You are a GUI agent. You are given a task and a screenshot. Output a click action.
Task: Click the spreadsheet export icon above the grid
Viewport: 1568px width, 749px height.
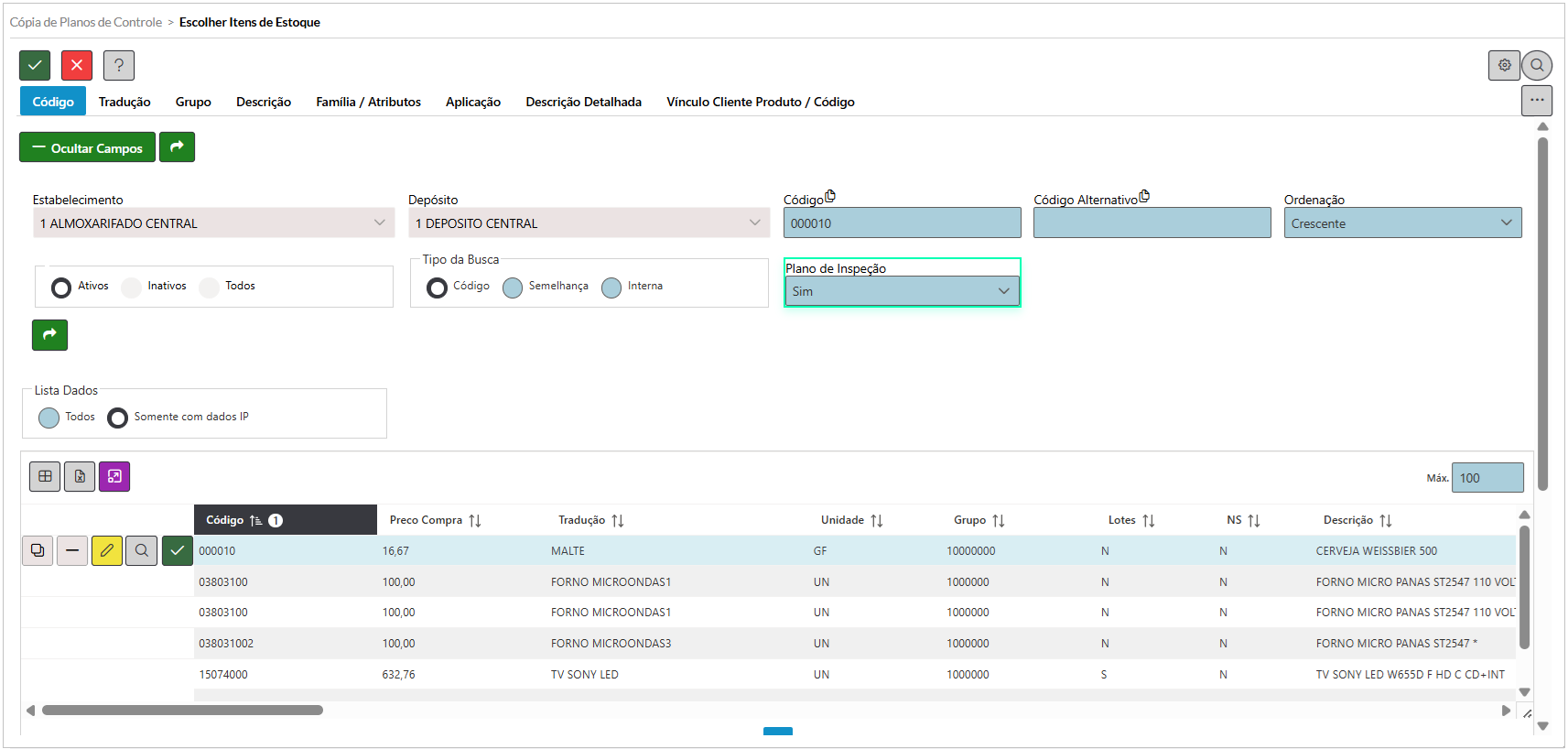coord(80,476)
